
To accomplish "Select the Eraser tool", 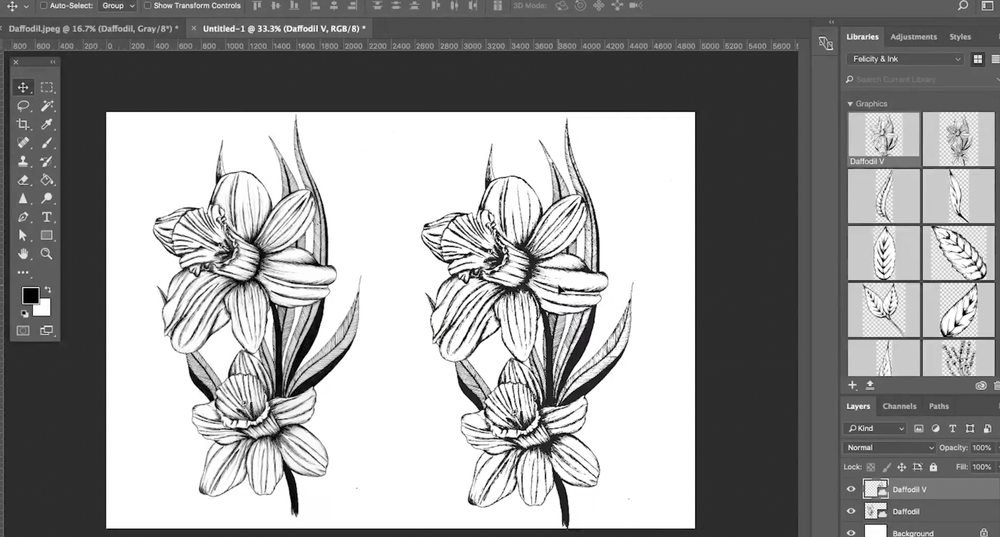I will (23, 180).
